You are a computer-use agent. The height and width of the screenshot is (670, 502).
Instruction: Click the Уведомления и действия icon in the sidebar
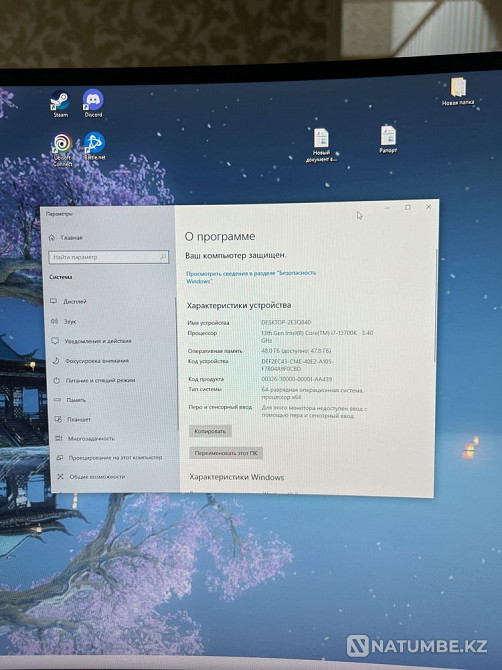(55, 341)
